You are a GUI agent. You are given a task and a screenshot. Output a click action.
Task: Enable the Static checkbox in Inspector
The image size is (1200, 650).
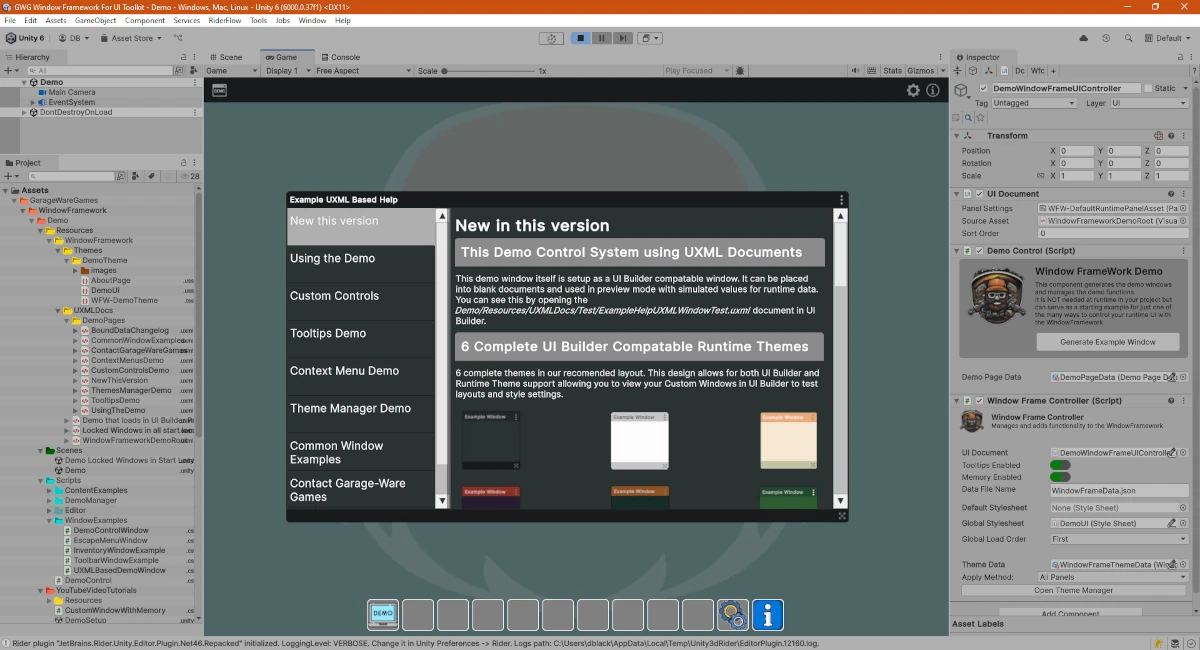pyautogui.click(x=1148, y=88)
